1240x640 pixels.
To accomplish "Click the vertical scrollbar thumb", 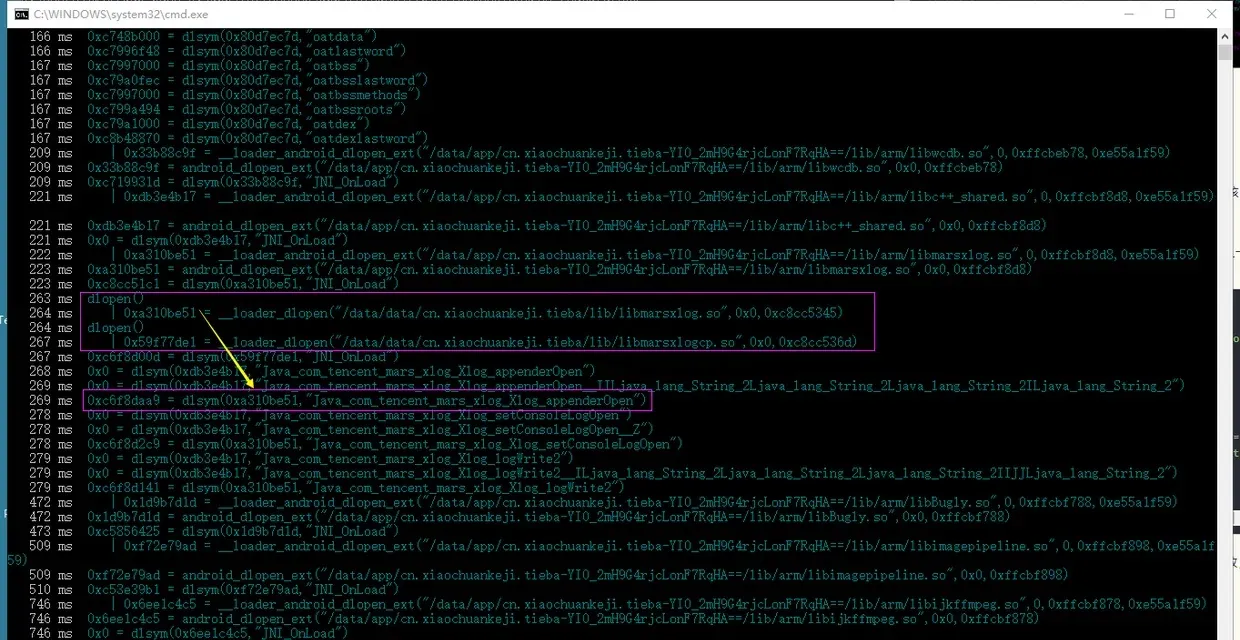I will tap(1227, 54).
